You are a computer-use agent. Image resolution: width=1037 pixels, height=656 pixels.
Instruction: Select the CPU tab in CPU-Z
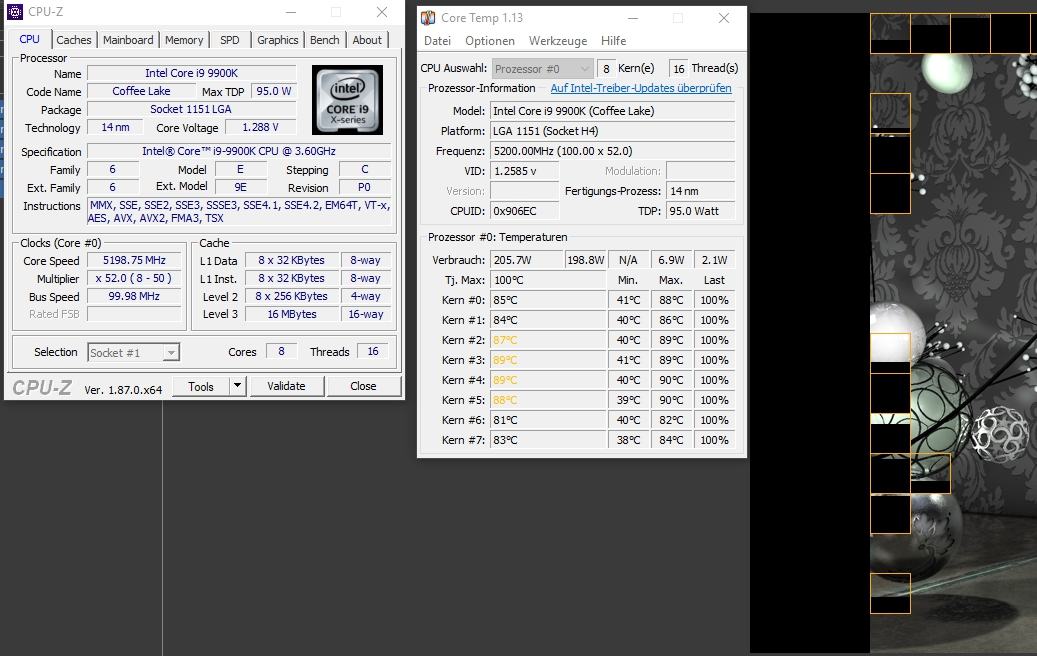(x=29, y=39)
